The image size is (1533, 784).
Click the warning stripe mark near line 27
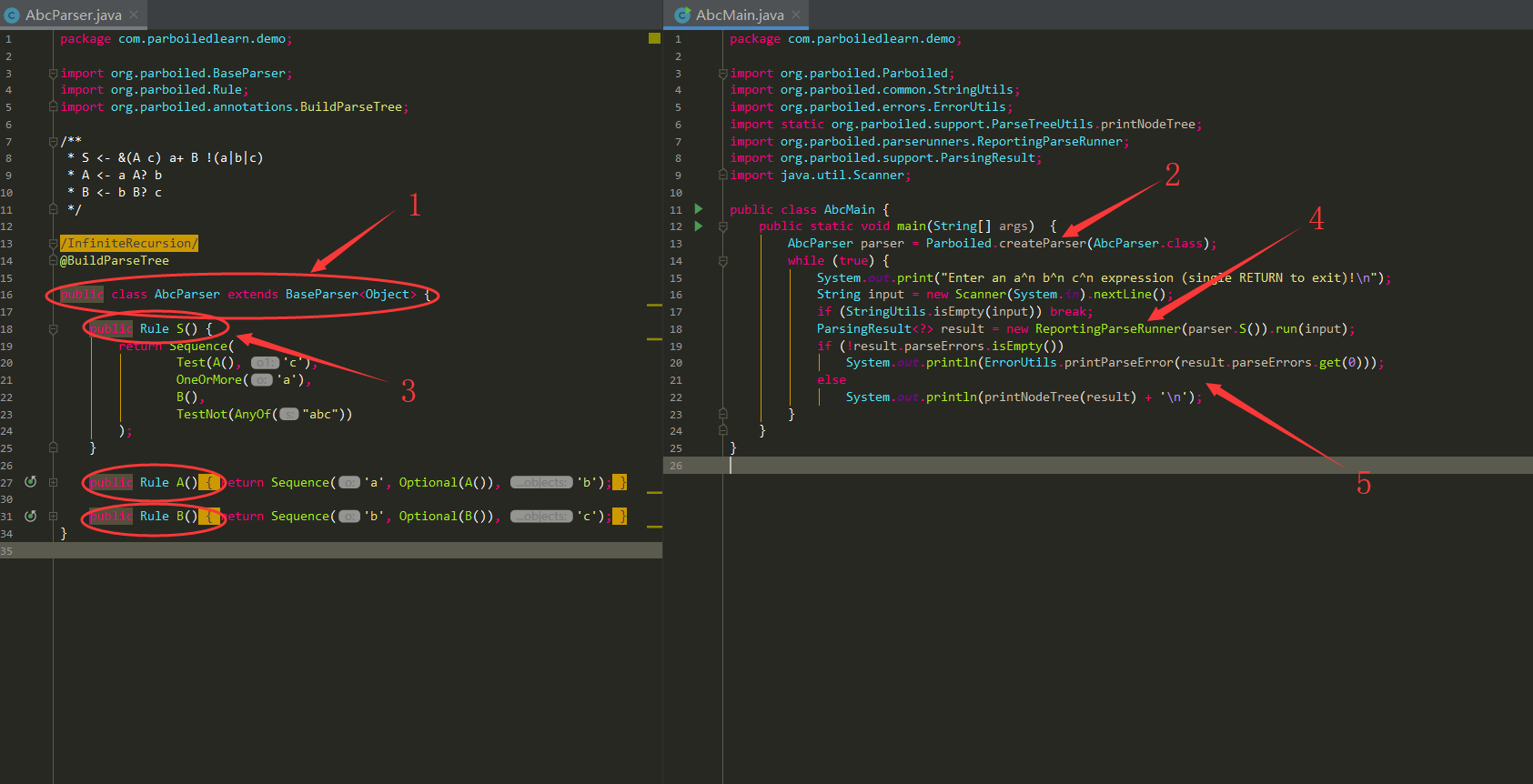tap(654, 492)
